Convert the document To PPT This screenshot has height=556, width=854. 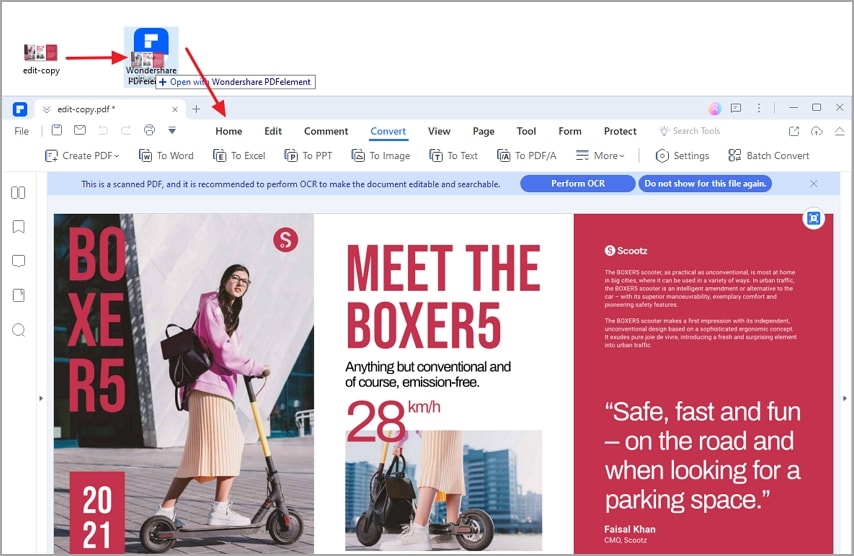point(308,156)
